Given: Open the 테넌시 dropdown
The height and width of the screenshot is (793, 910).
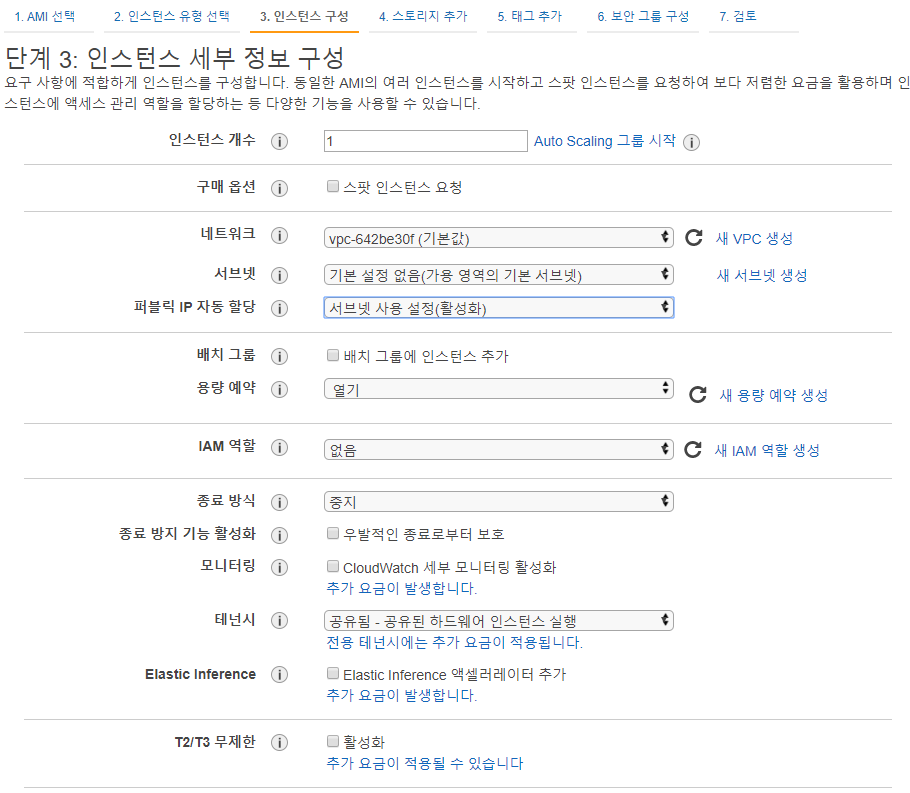Looking at the screenshot, I should tap(499, 621).
